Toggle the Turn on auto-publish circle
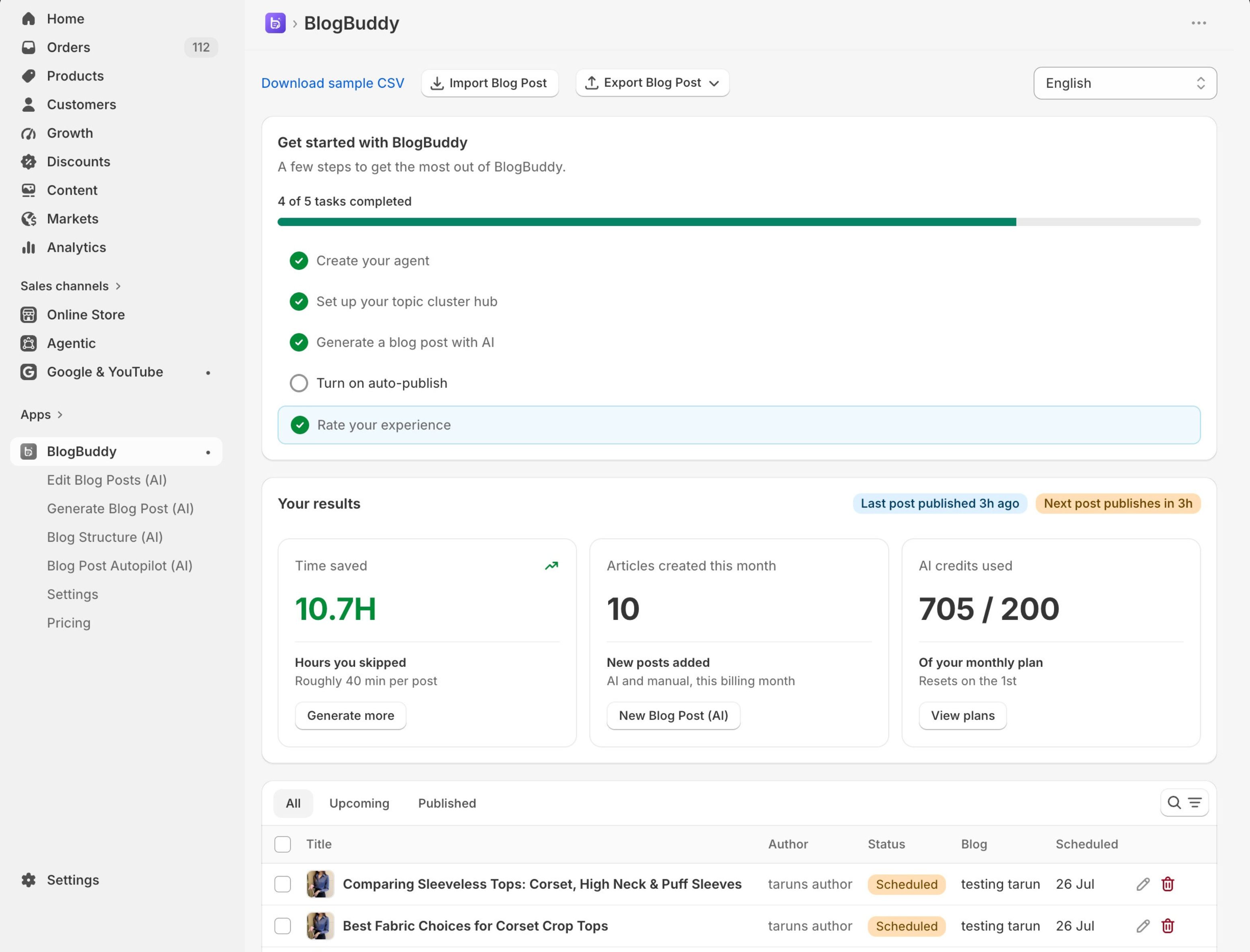This screenshot has height=952, width=1250. tap(298, 383)
